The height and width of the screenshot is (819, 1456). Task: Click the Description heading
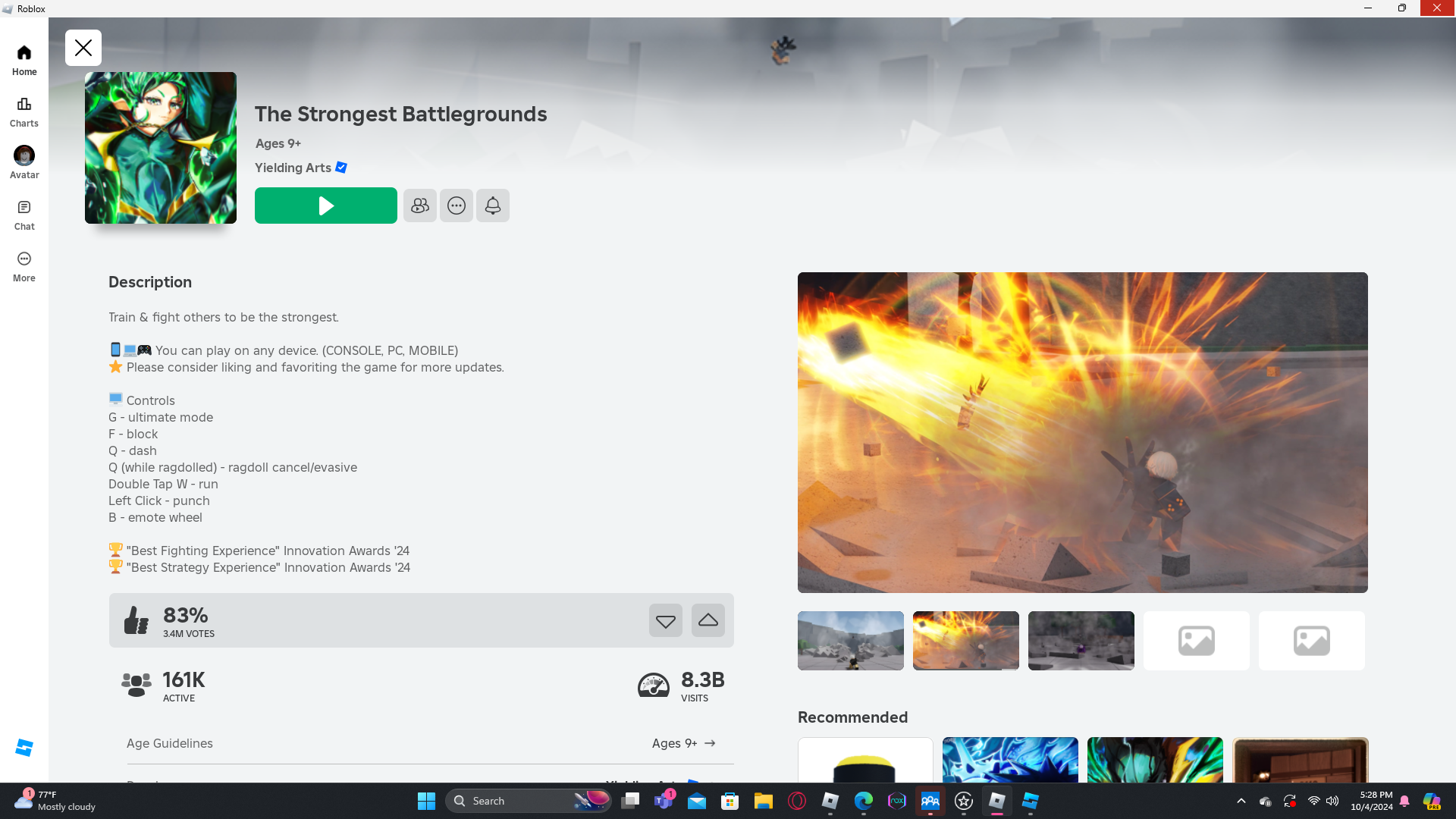click(x=150, y=282)
